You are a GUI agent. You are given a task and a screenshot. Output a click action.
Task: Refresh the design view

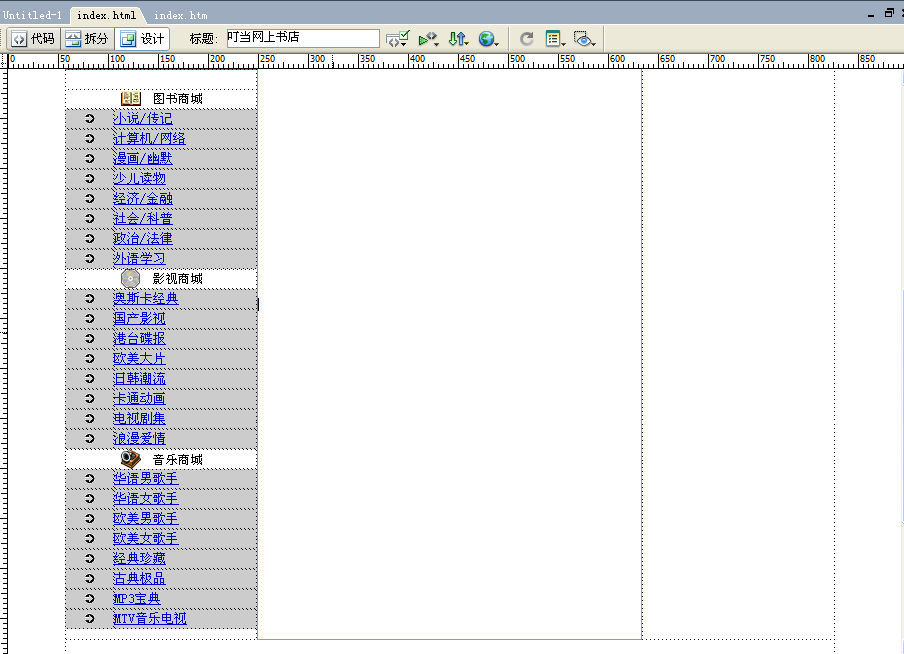(527, 39)
